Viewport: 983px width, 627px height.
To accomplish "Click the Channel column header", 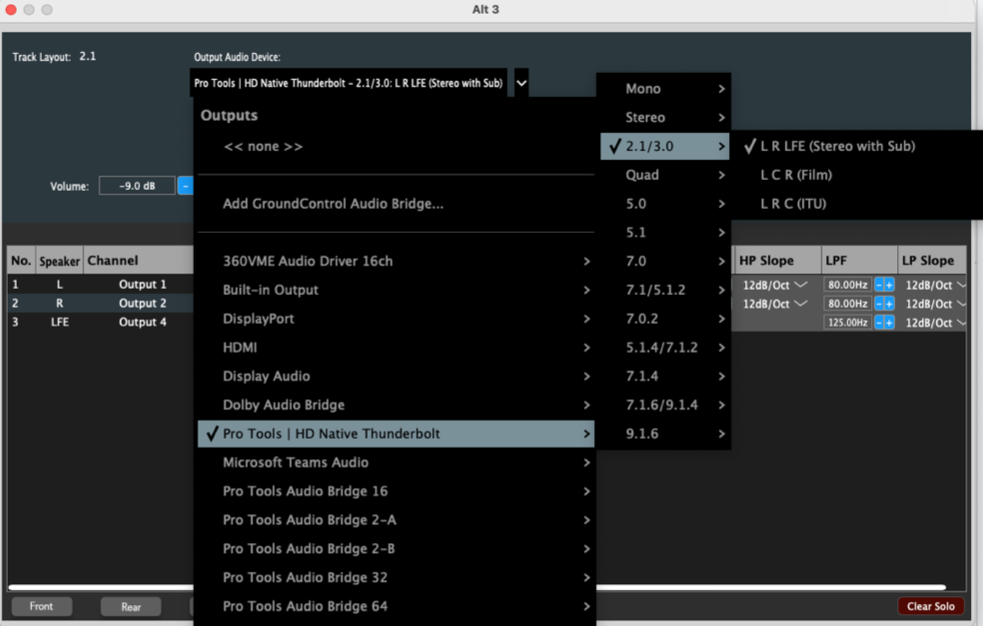I will [139, 261].
